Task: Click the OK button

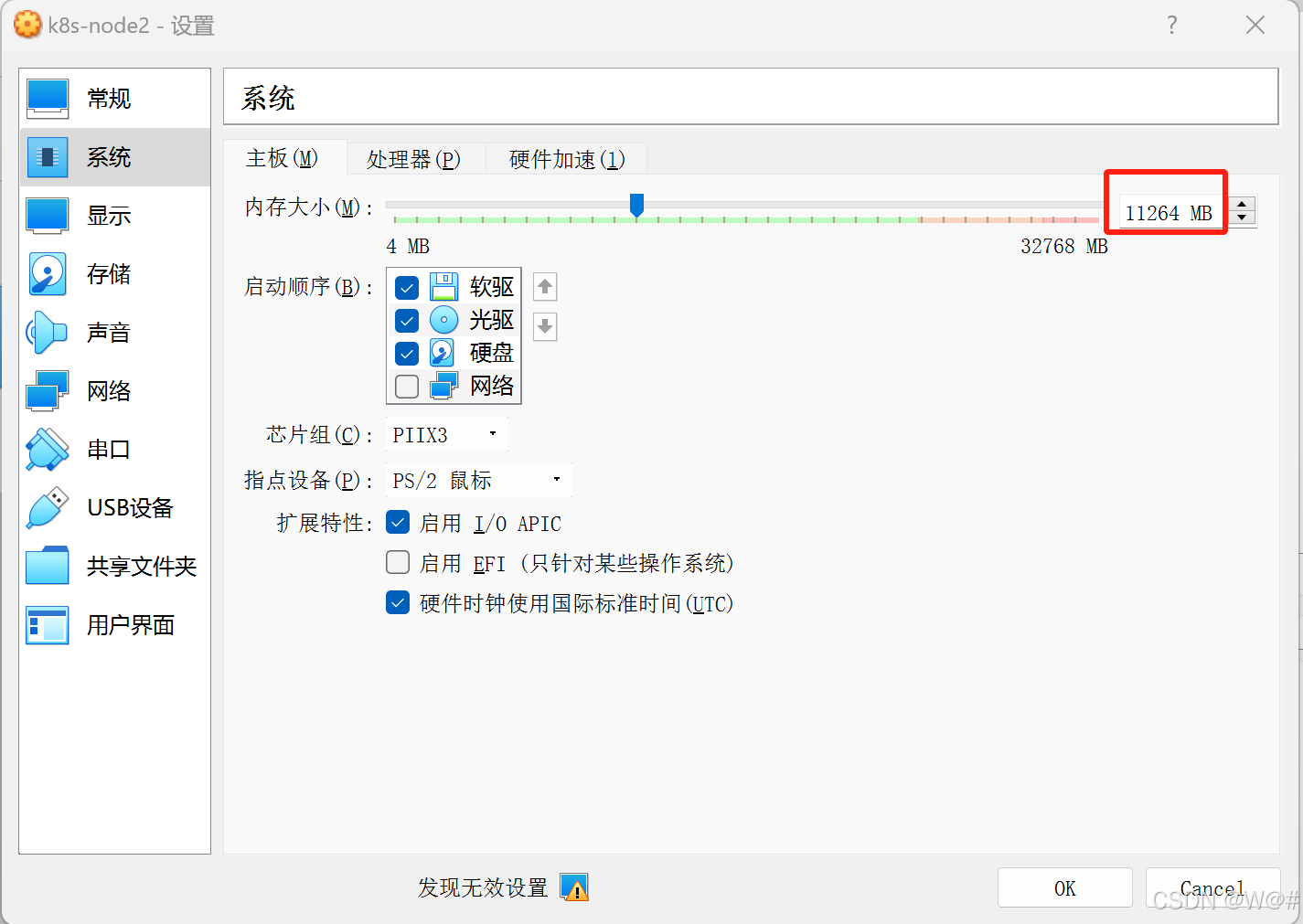Action: [1064, 887]
